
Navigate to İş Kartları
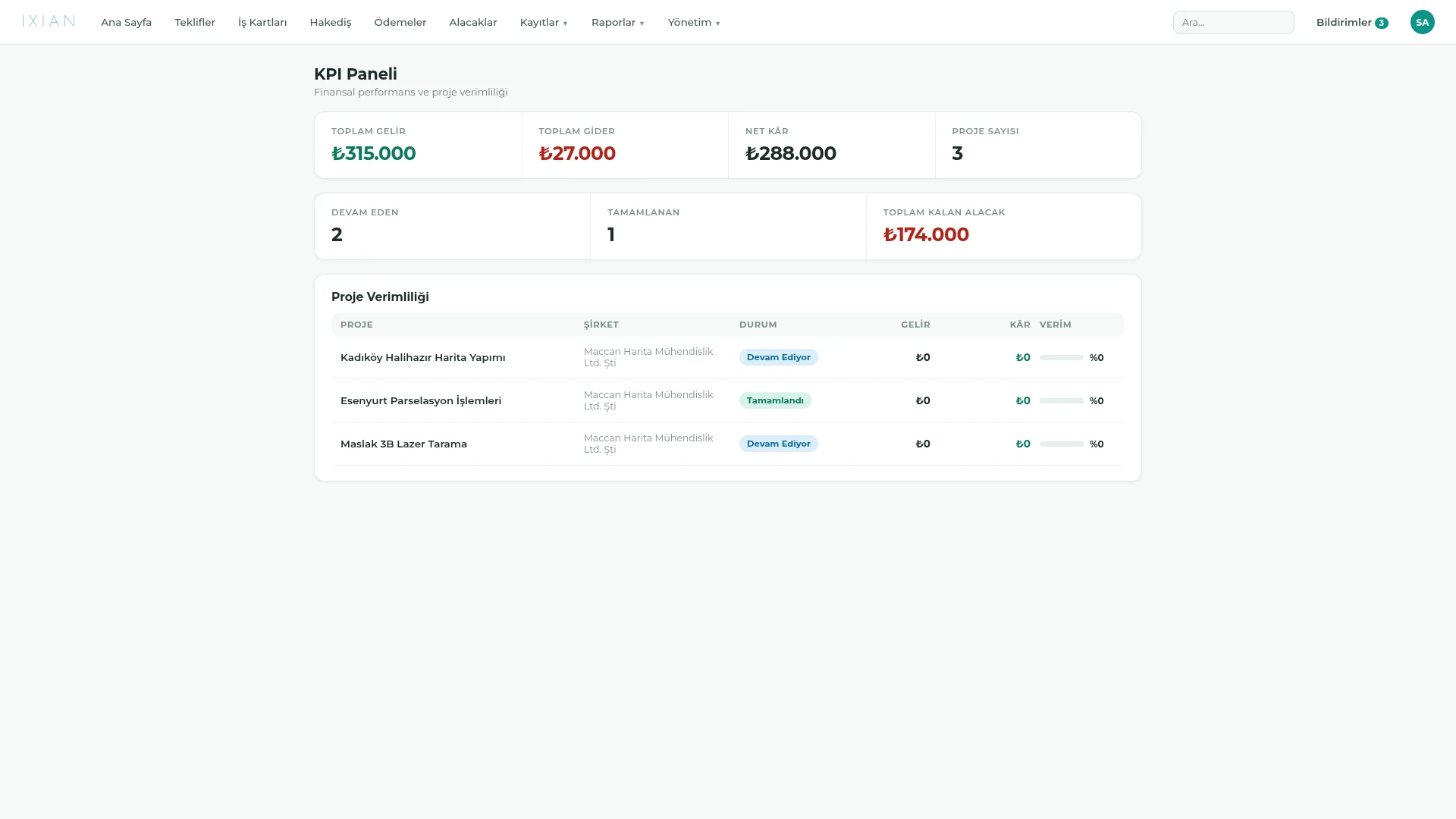point(262,23)
